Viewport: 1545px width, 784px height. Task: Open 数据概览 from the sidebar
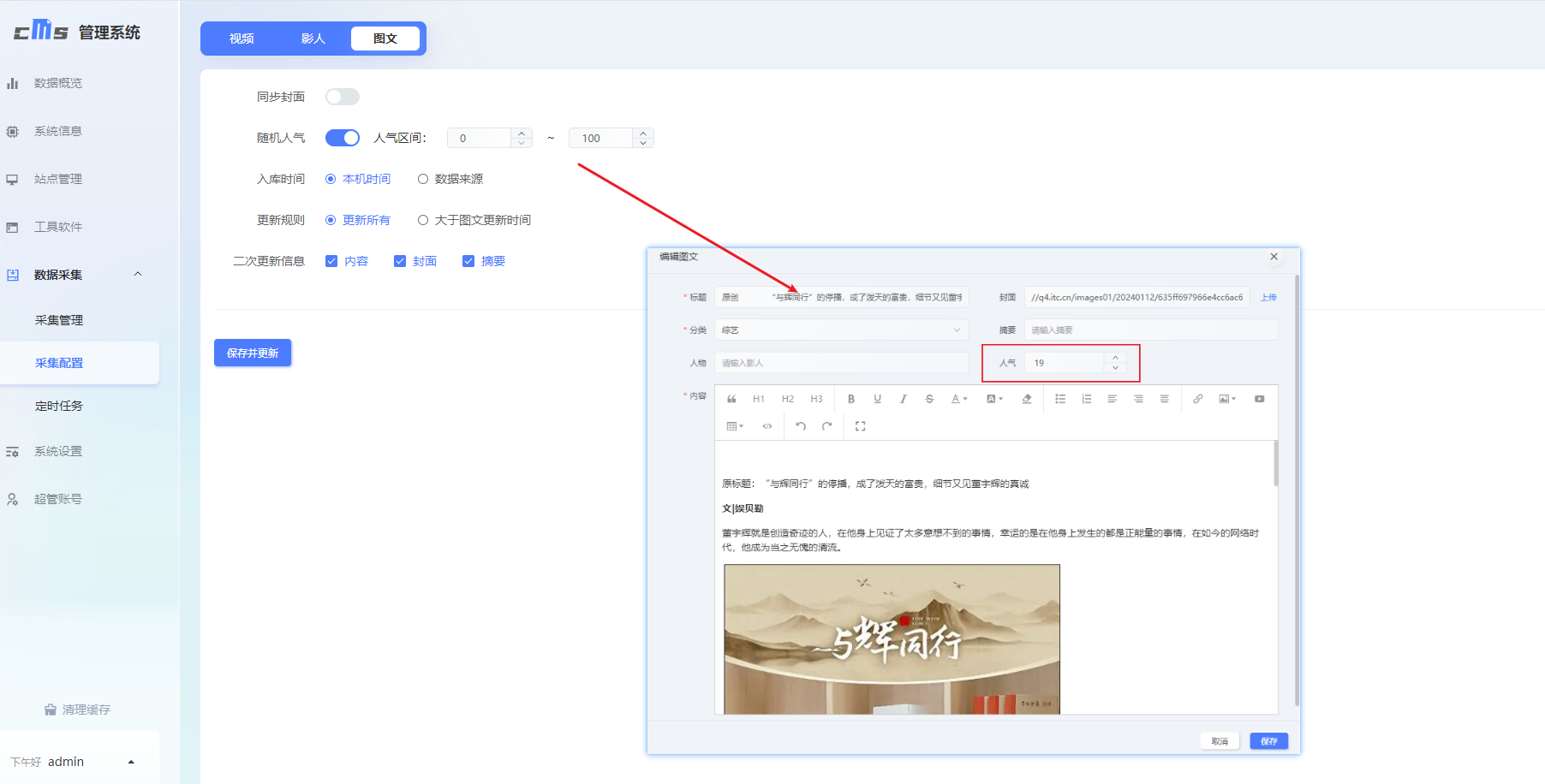point(58,83)
